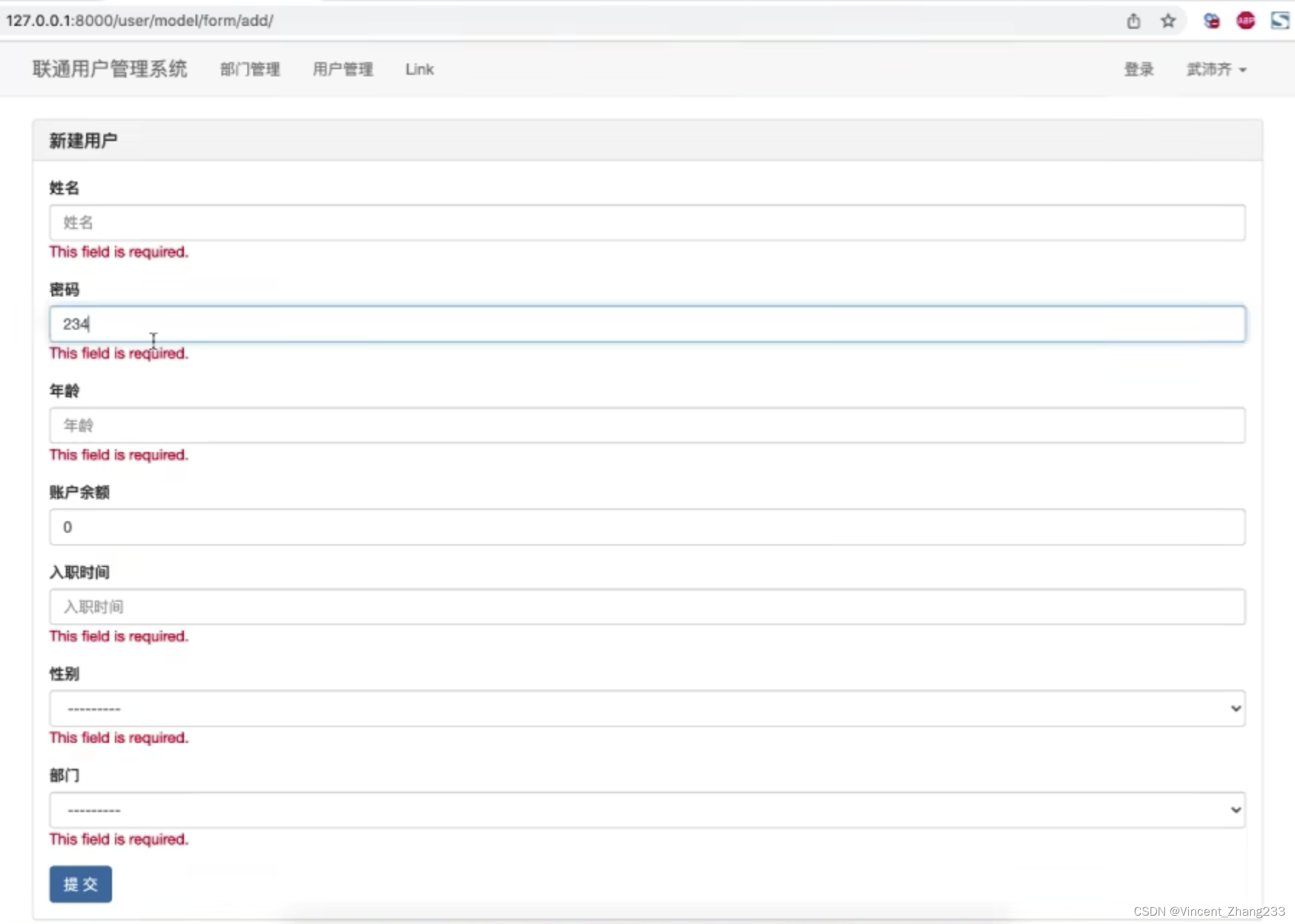The image size is (1295, 924).
Task: Click the blue extension icon at far right
Action: (1280, 21)
